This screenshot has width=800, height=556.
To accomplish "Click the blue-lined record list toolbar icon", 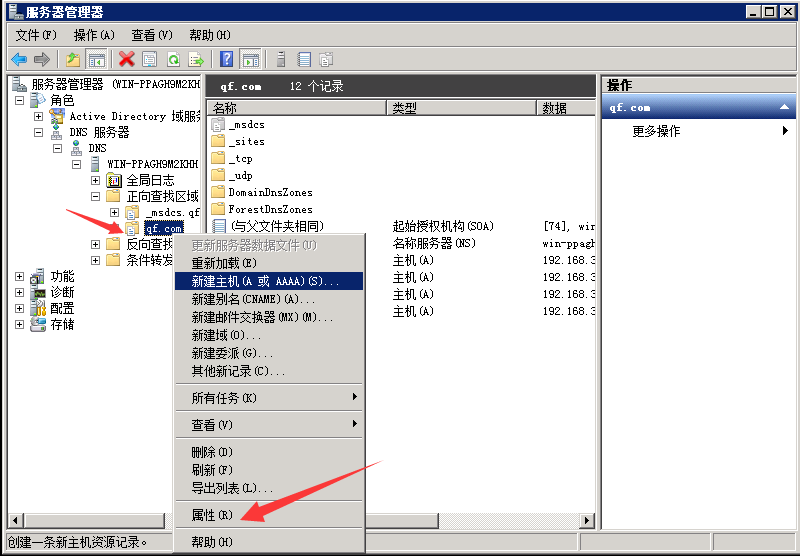I will point(304,60).
